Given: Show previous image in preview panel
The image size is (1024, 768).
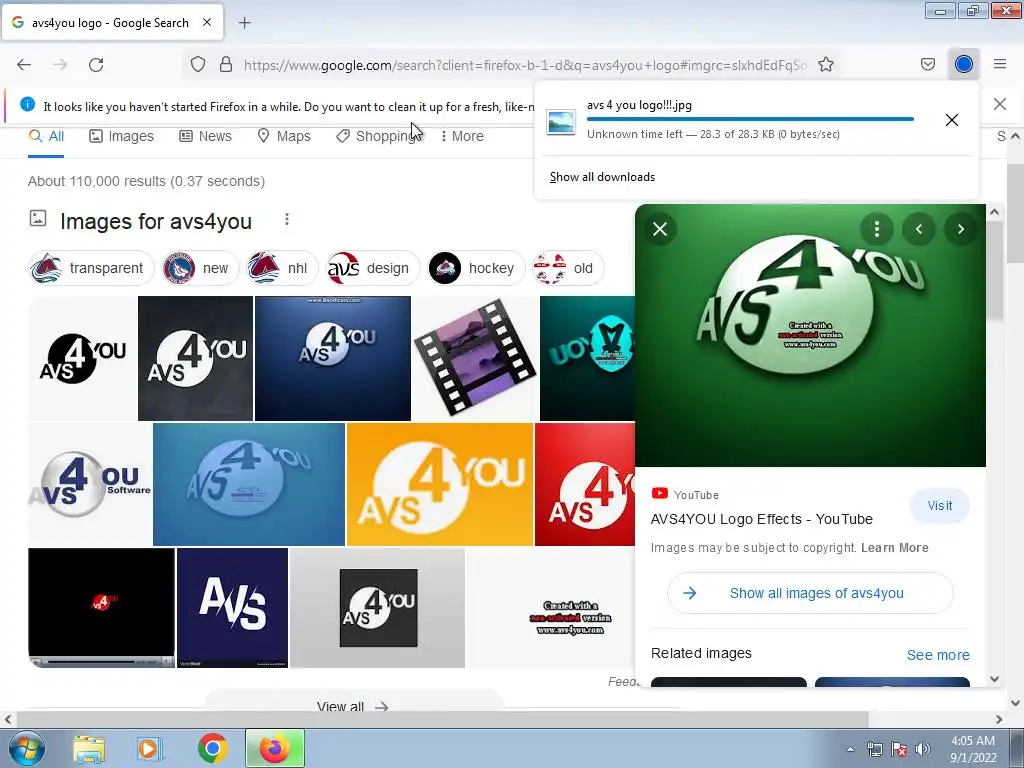Looking at the screenshot, I should 918,229.
